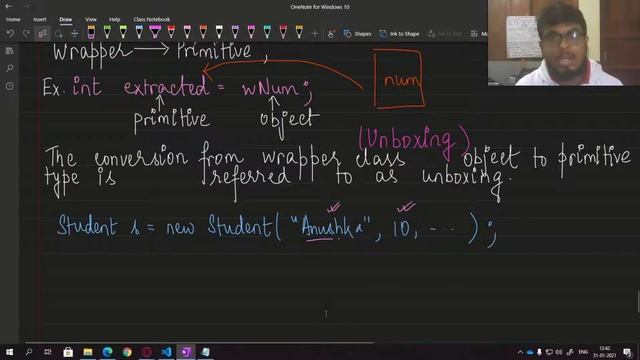Open Google Chrome from taskbar
Viewport: 640px width, 360px height.
(x=127, y=352)
